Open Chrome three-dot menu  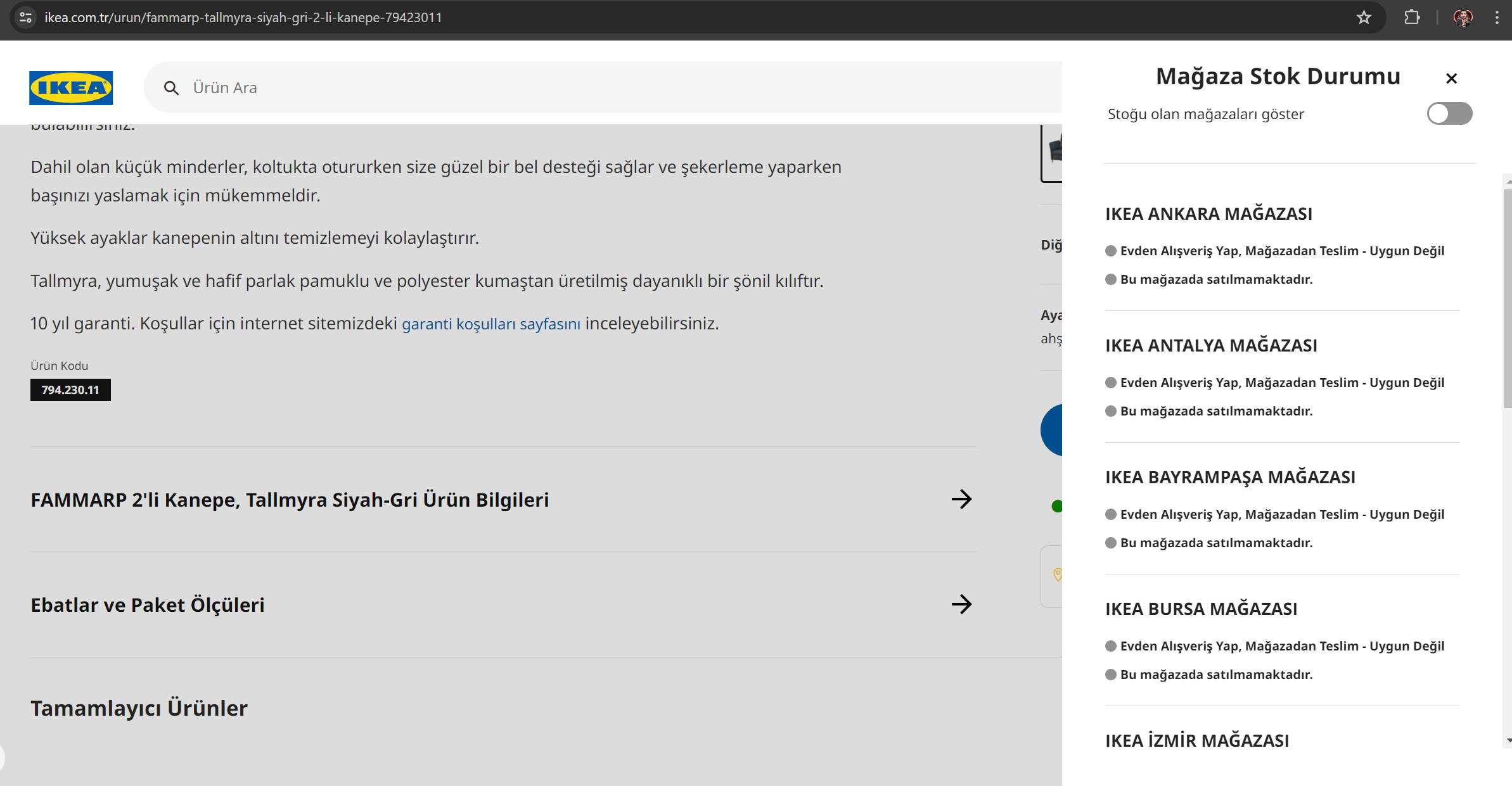(1497, 18)
